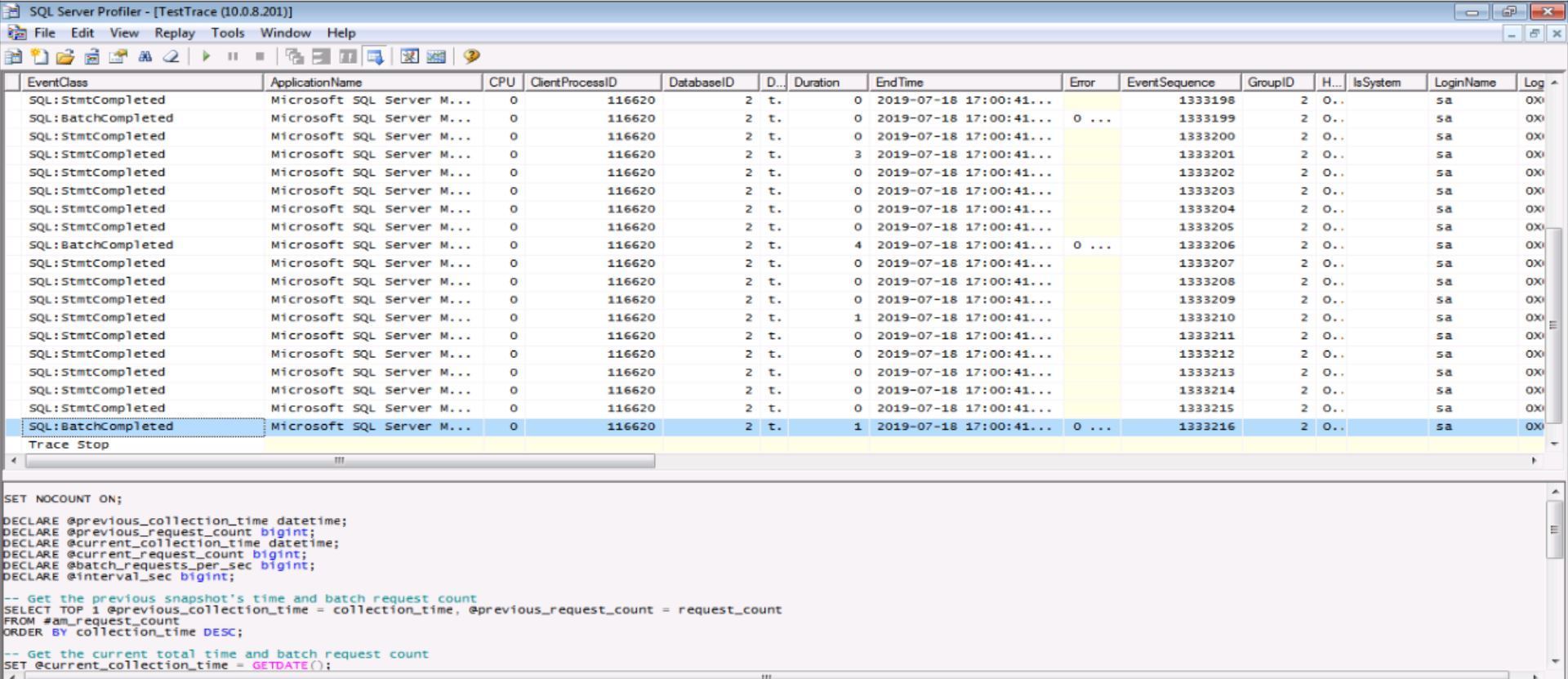
Task: Click the New Trace toolbar icon
Action: point(14,56)
